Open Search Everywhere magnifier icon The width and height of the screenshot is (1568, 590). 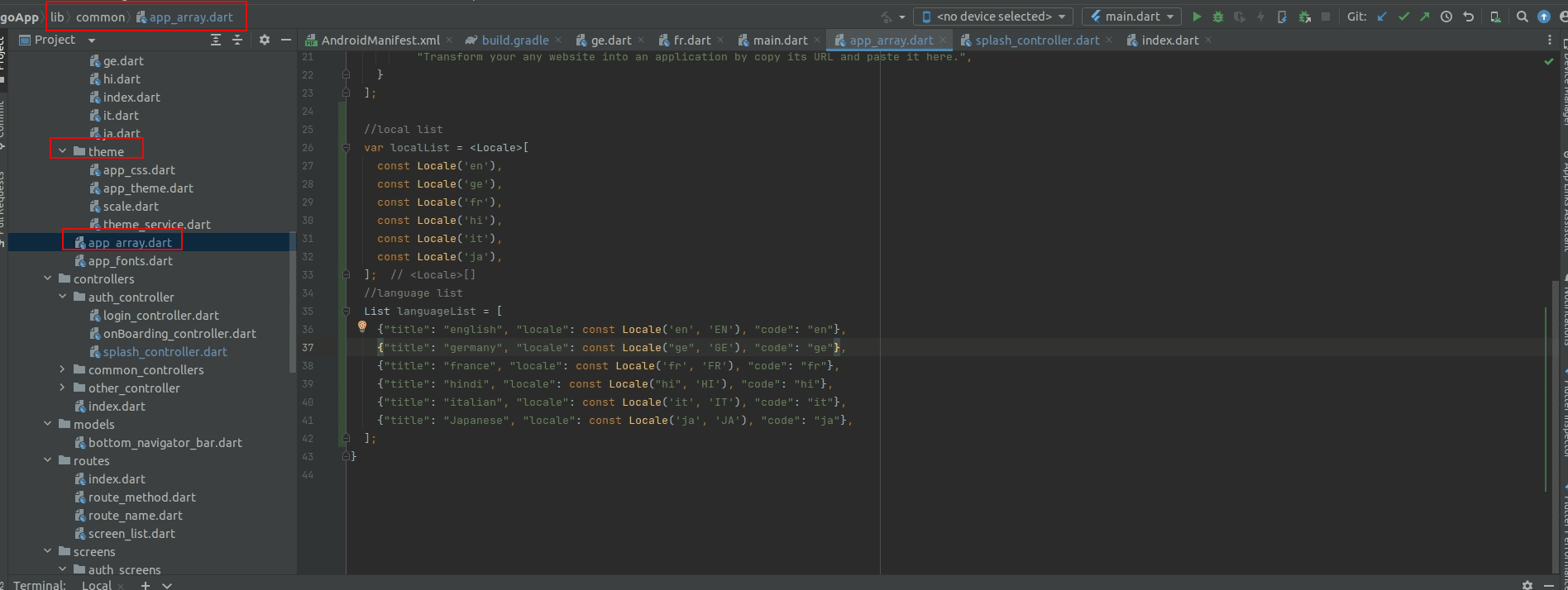coord(1522,17)
